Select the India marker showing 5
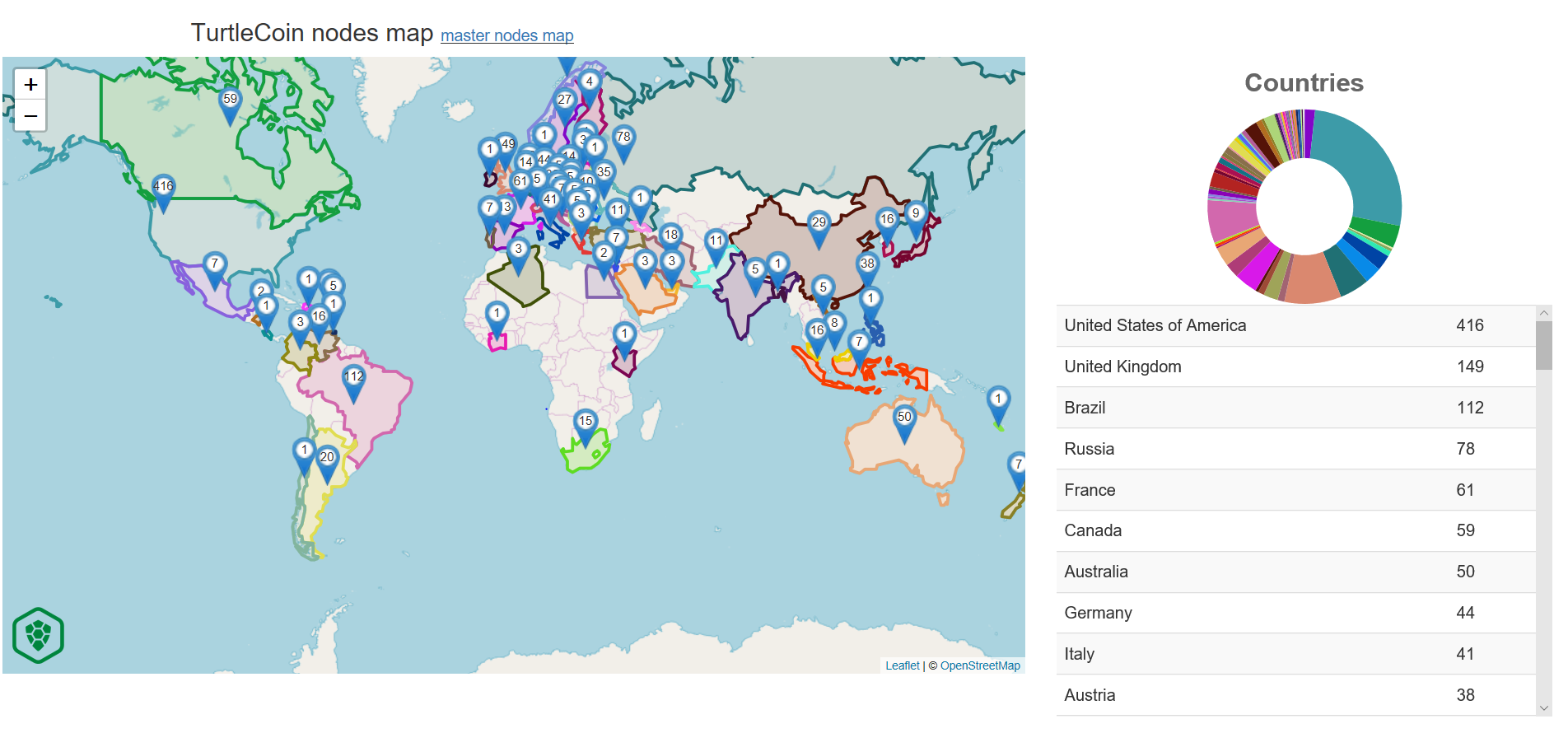This screenshot has height=747, width=1568. 755,276
